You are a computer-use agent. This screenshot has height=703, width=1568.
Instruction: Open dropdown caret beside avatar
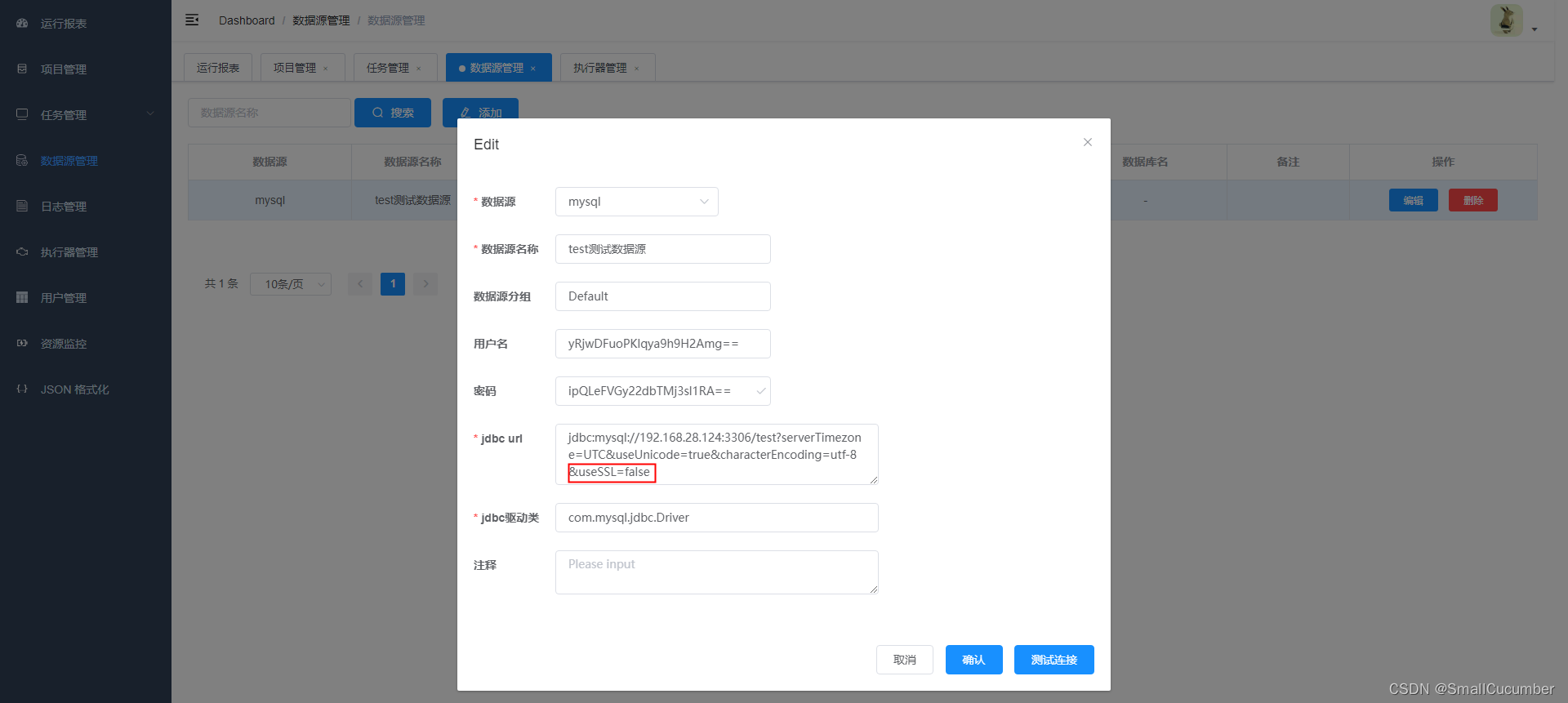[x=1535, y=29]
